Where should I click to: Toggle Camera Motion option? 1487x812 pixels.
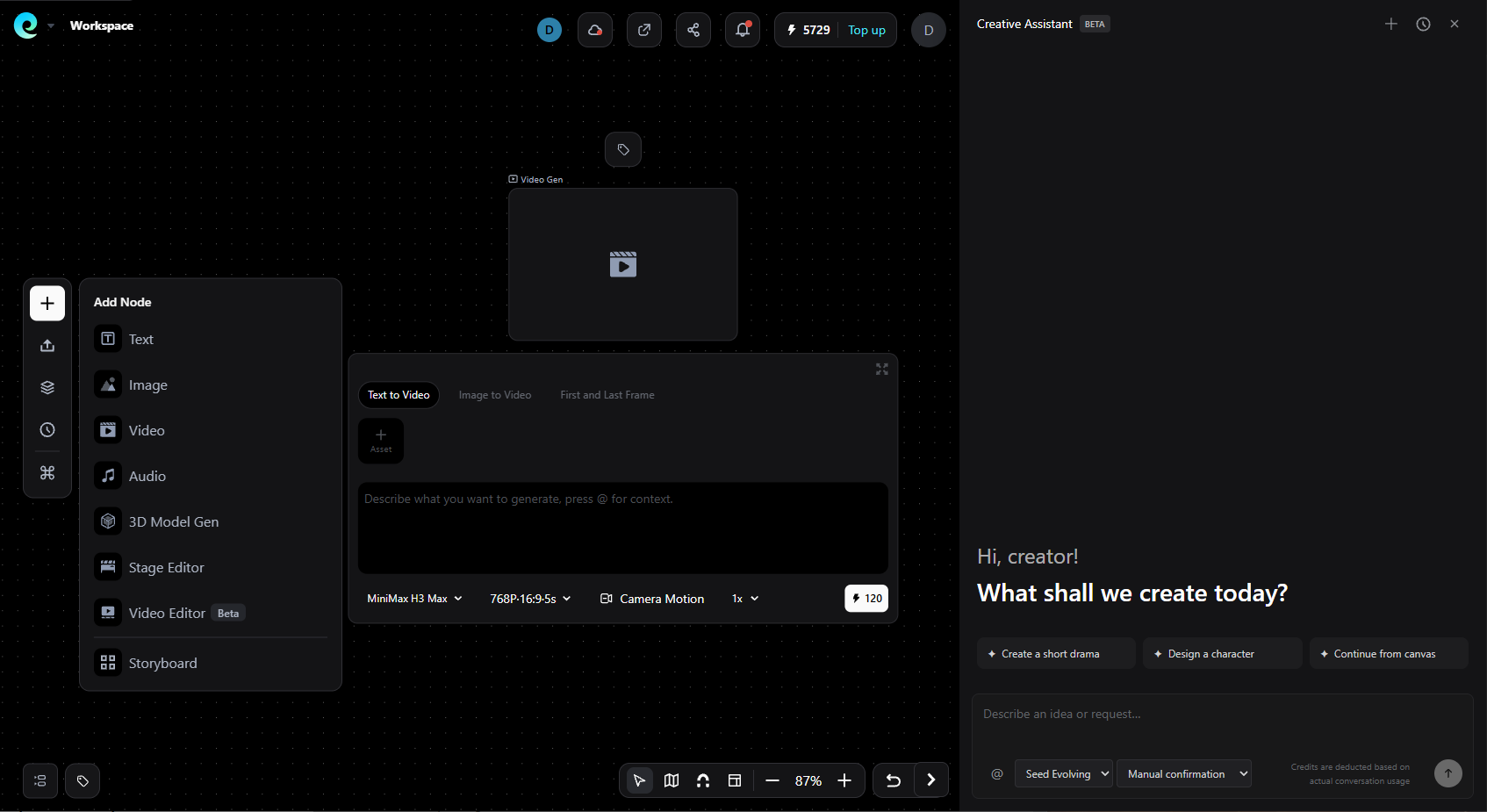coord(652,599)
